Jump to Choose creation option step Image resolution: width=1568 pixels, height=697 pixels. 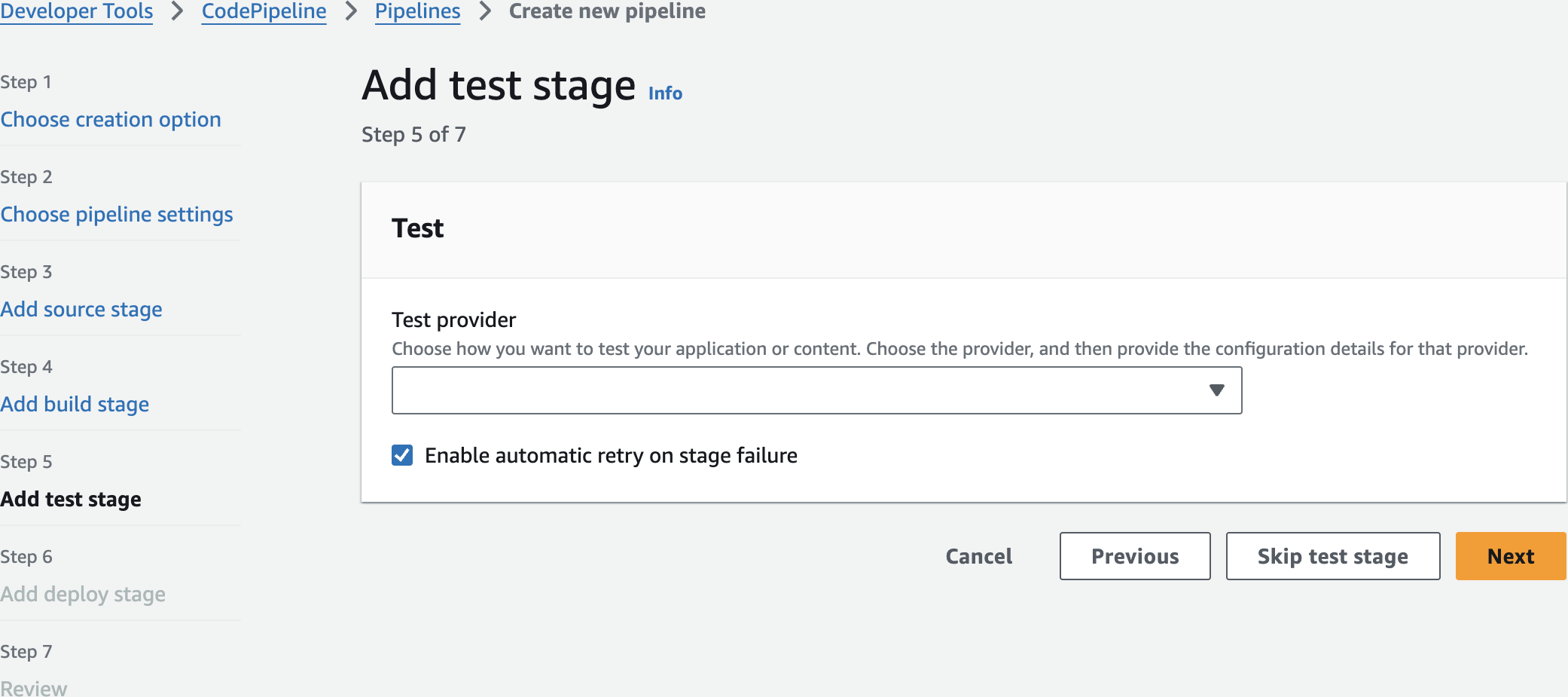[111, 120]
